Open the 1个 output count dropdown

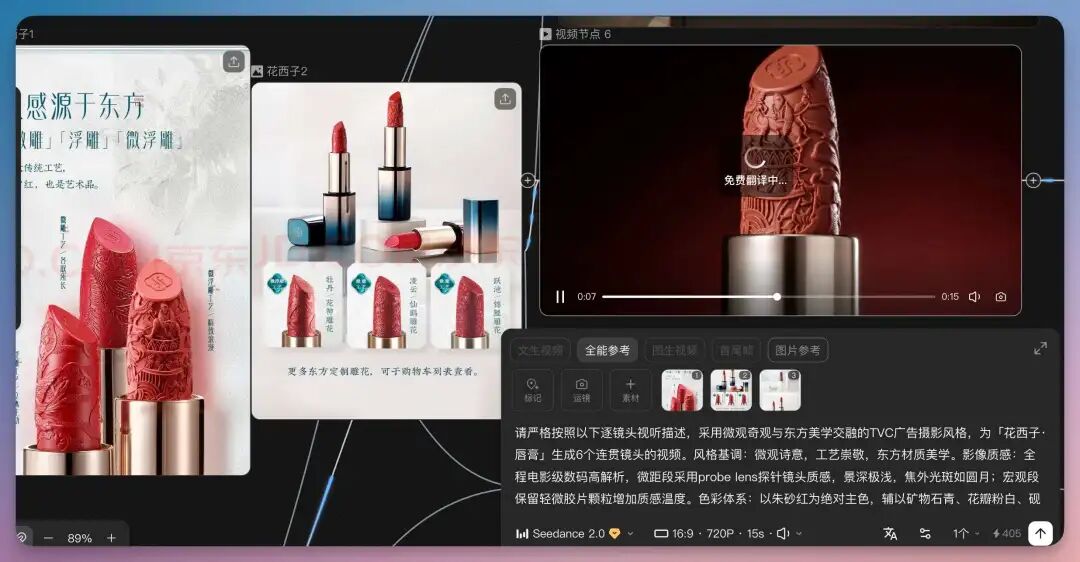tap(966, 534)
